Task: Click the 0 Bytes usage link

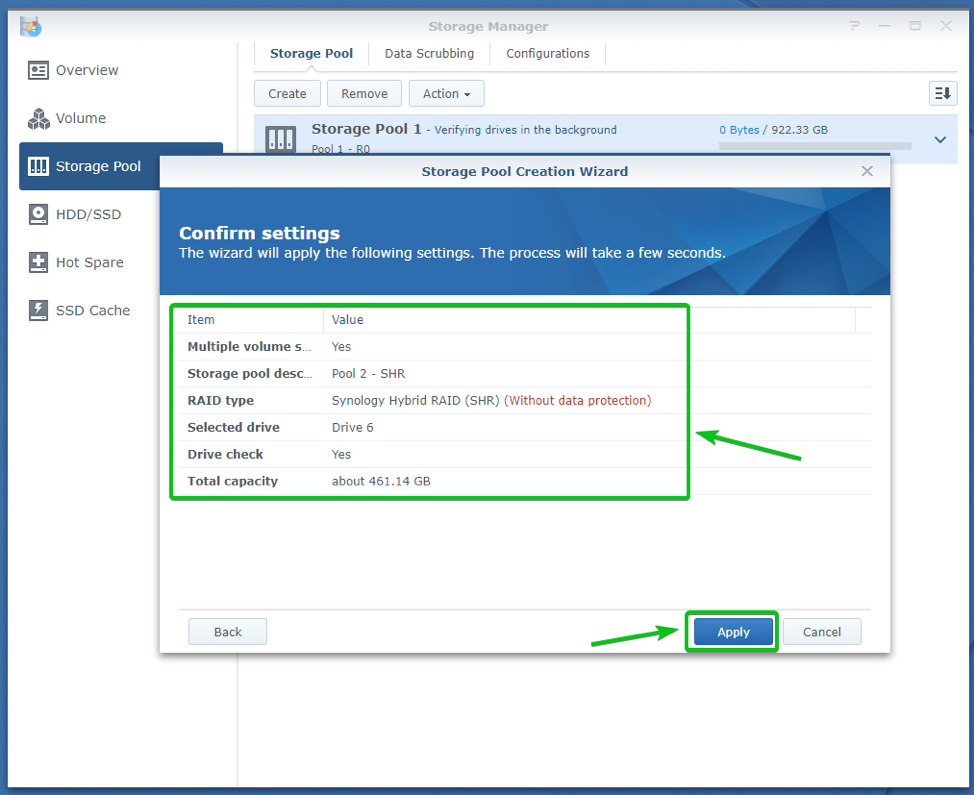Action: pos(739,130)
